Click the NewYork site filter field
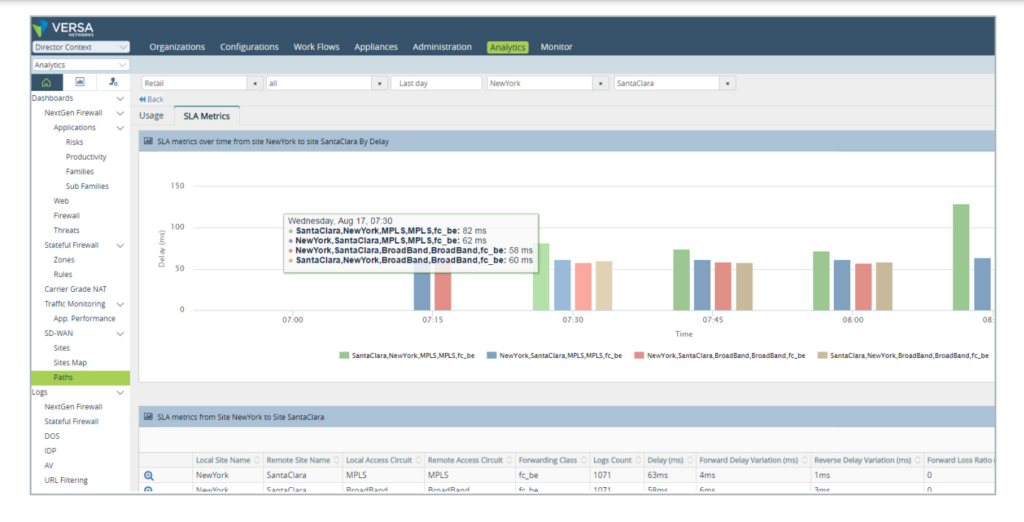Viewport: 1024px width, 522px height. click(x=539, y=84)
